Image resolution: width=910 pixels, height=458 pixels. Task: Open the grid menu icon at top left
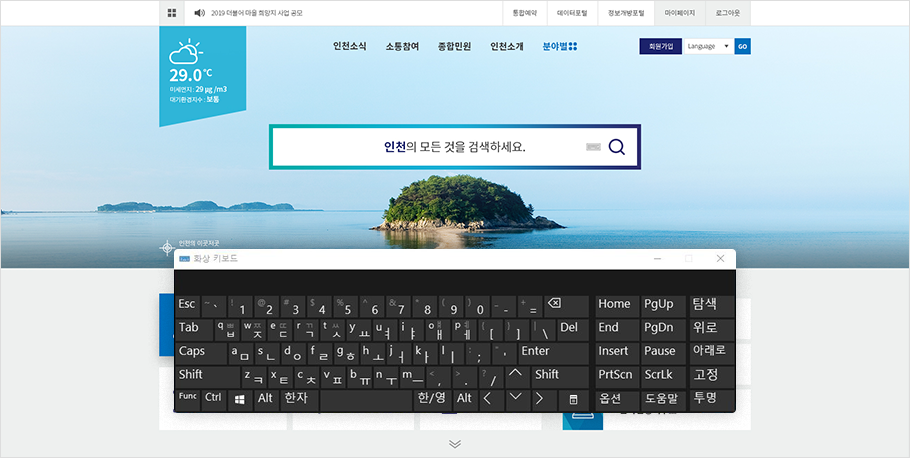[x=172, y=13]
